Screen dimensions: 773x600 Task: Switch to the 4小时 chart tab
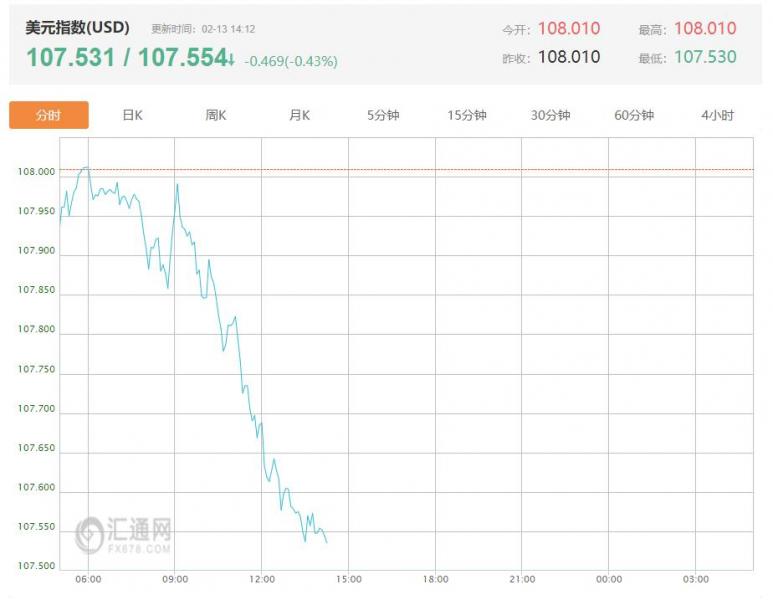point(717,115)
